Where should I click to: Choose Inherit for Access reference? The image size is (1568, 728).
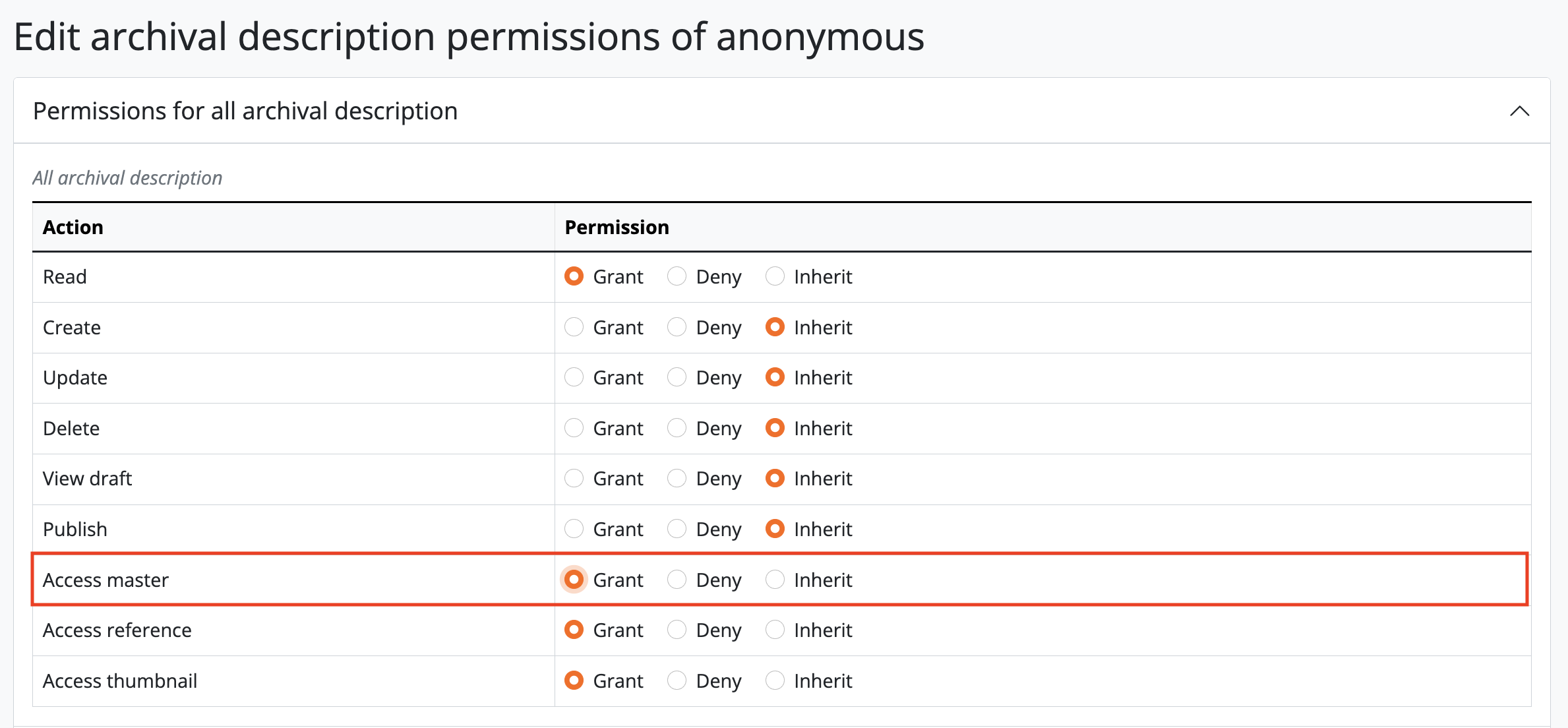click(775, 630)
